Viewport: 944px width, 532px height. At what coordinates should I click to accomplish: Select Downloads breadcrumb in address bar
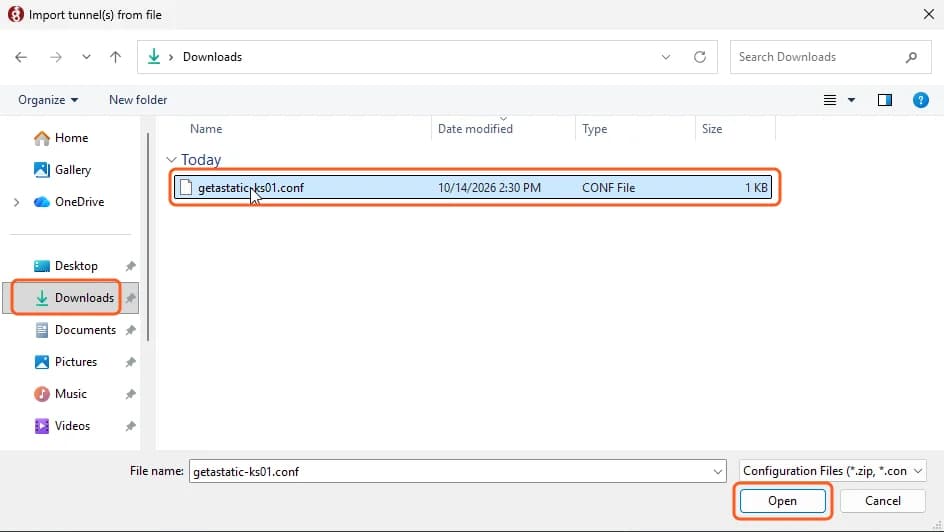click(212, 57)
